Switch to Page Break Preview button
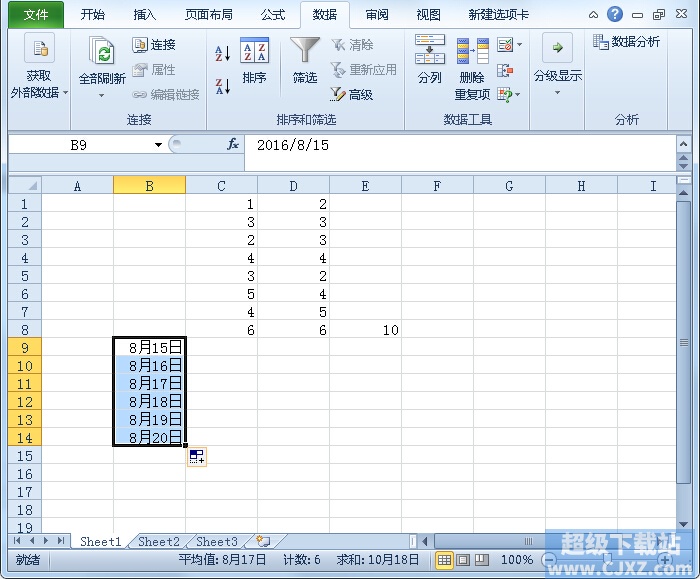700x579 pixels. [482, 560]
